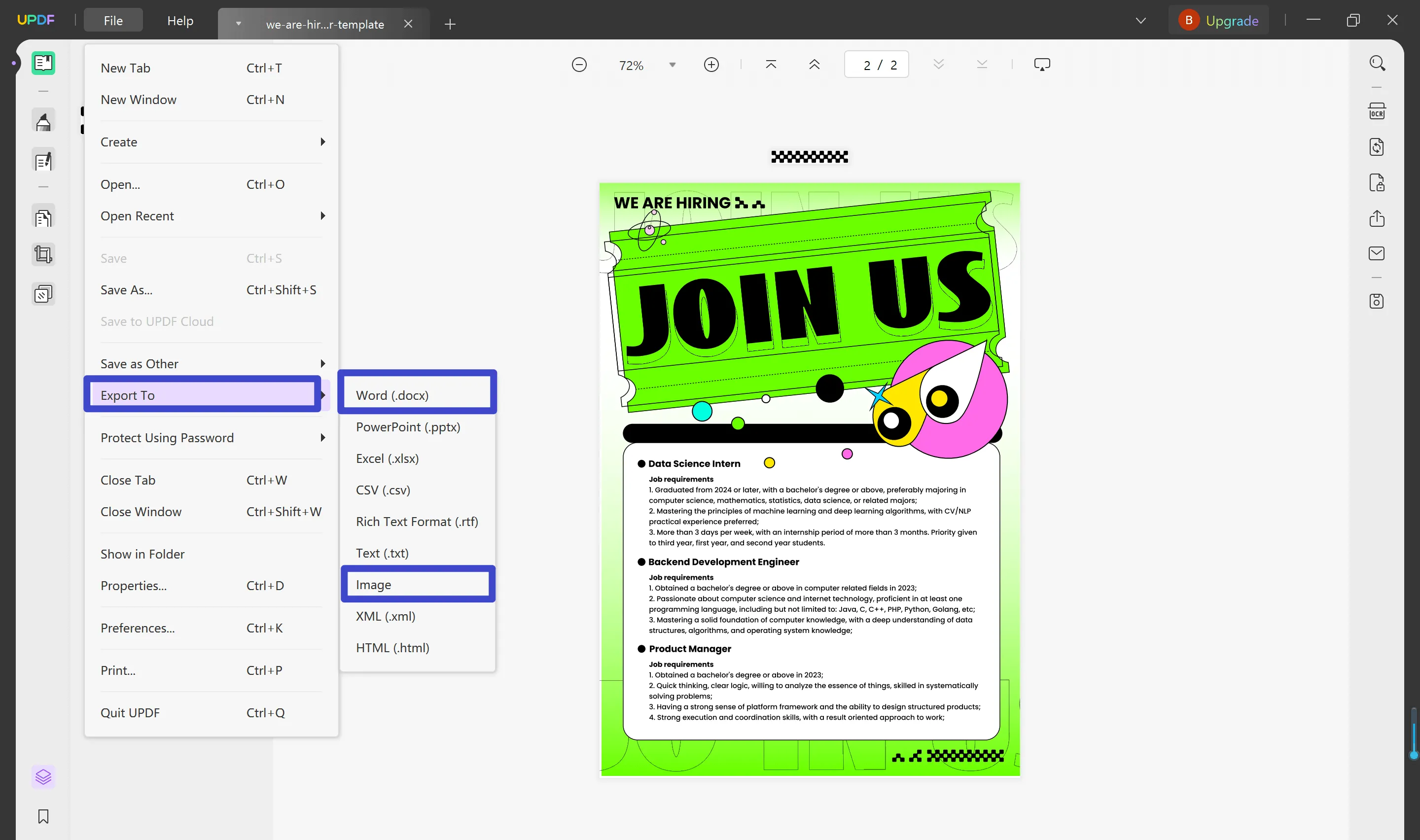Expand the Create submenu arrow
Image resolution: width=1420 pixels, height=840 pixels.
pos(322,141)
